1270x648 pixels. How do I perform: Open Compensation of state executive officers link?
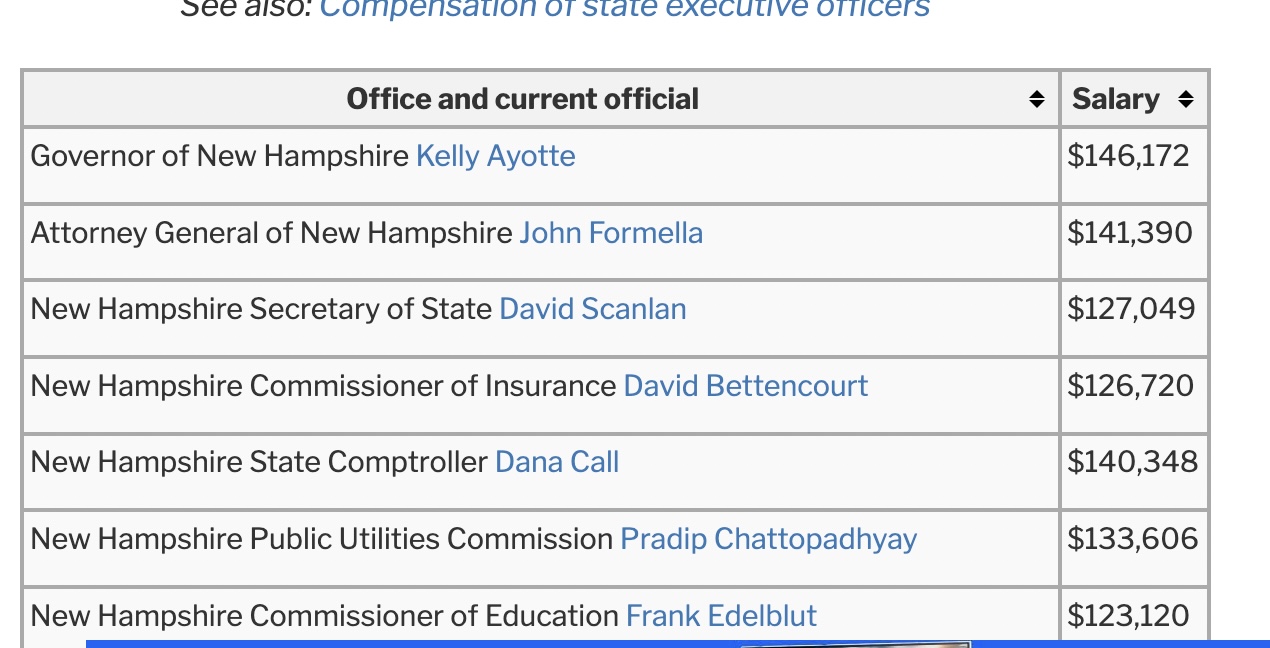coord(624,9)
